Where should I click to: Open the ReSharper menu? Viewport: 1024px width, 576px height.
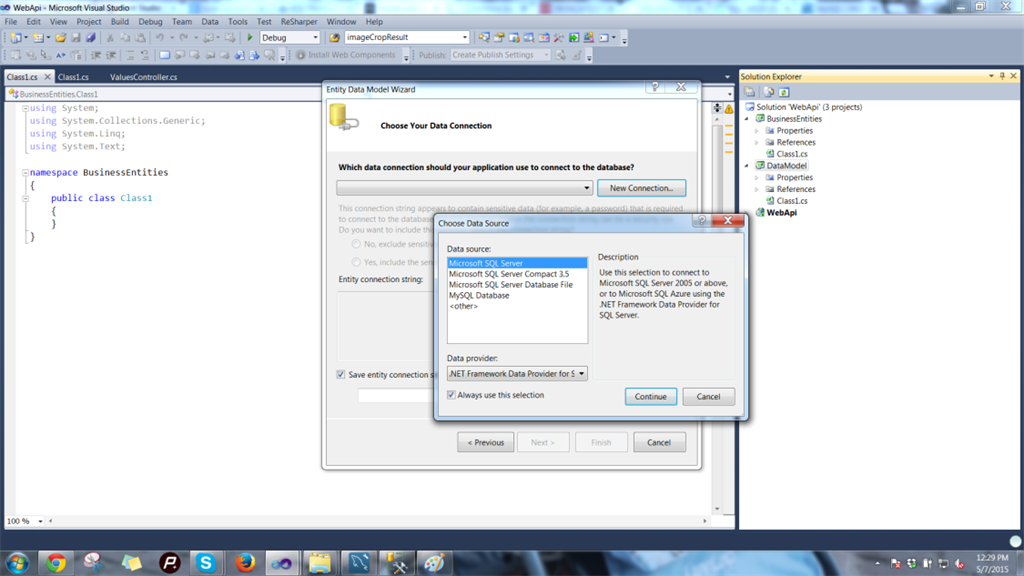[298, 22]
